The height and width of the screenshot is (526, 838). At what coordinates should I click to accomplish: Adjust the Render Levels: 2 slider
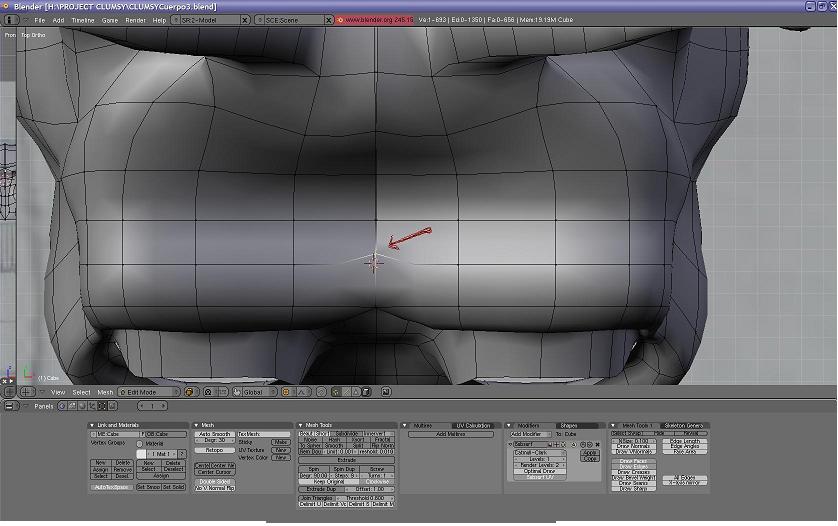tap(540, 465)
